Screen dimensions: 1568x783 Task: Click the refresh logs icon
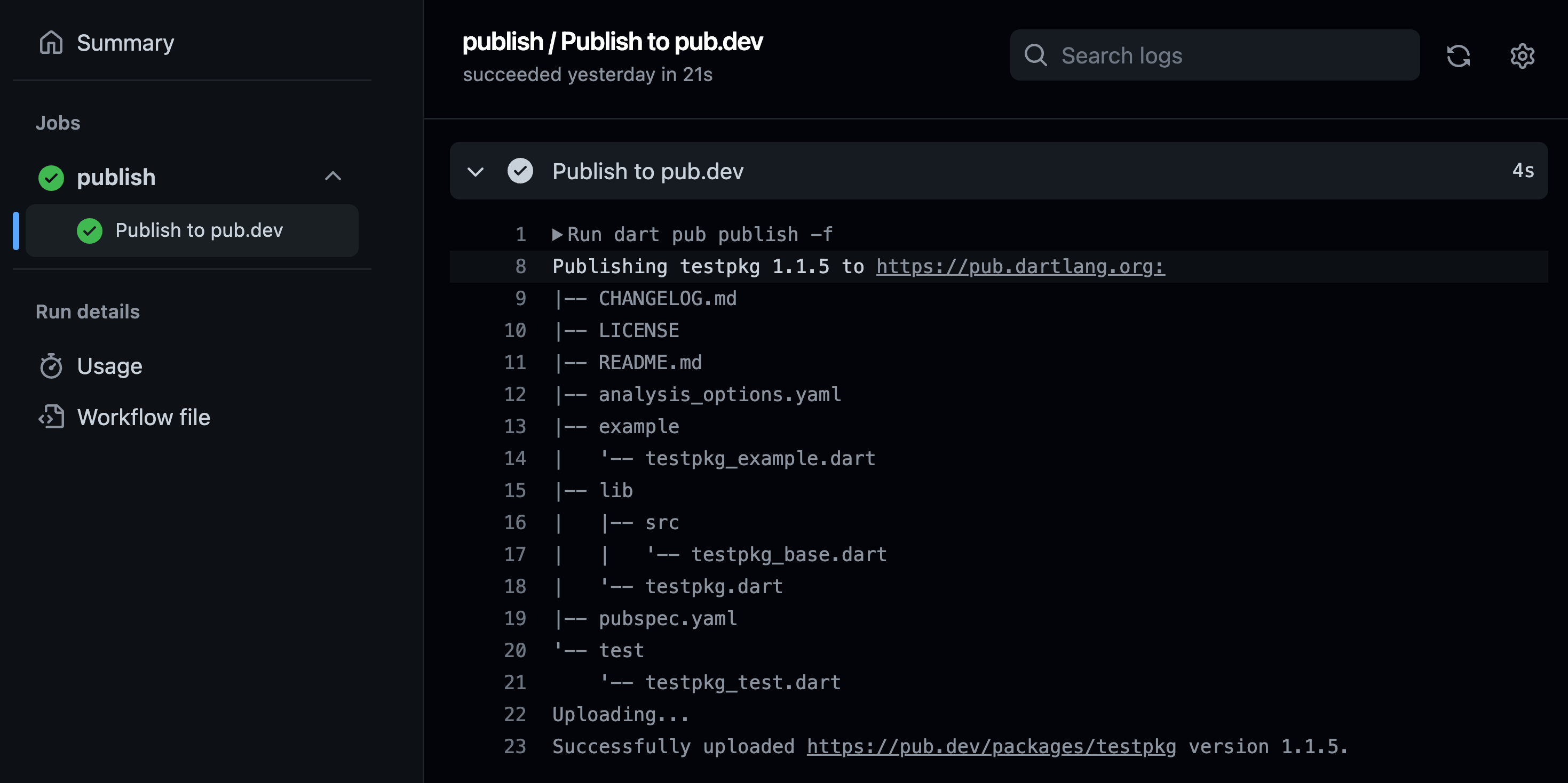click(x=1458, y=55)
